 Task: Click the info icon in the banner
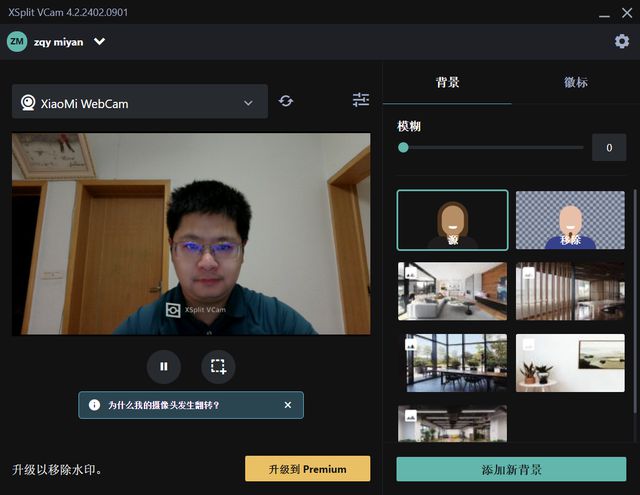(94, 405)
